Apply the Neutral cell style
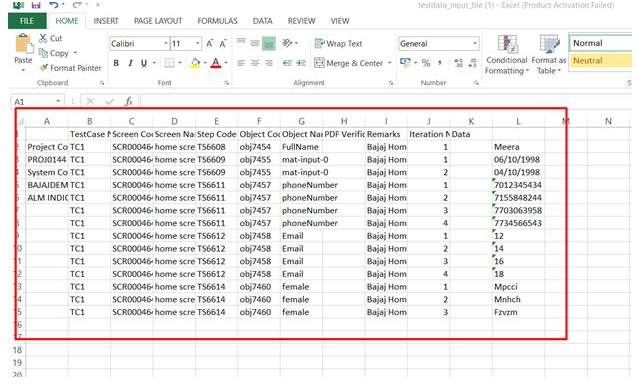The image size is (637, 388). pos(600,61)
